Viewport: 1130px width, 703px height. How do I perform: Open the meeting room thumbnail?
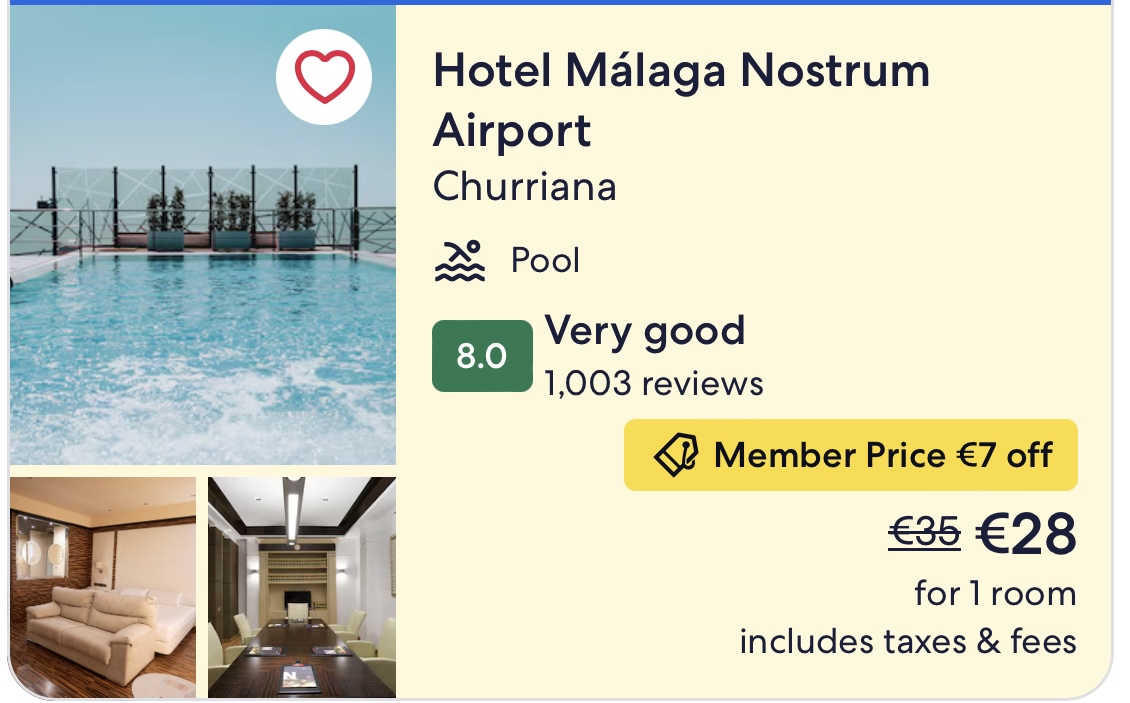302,587
